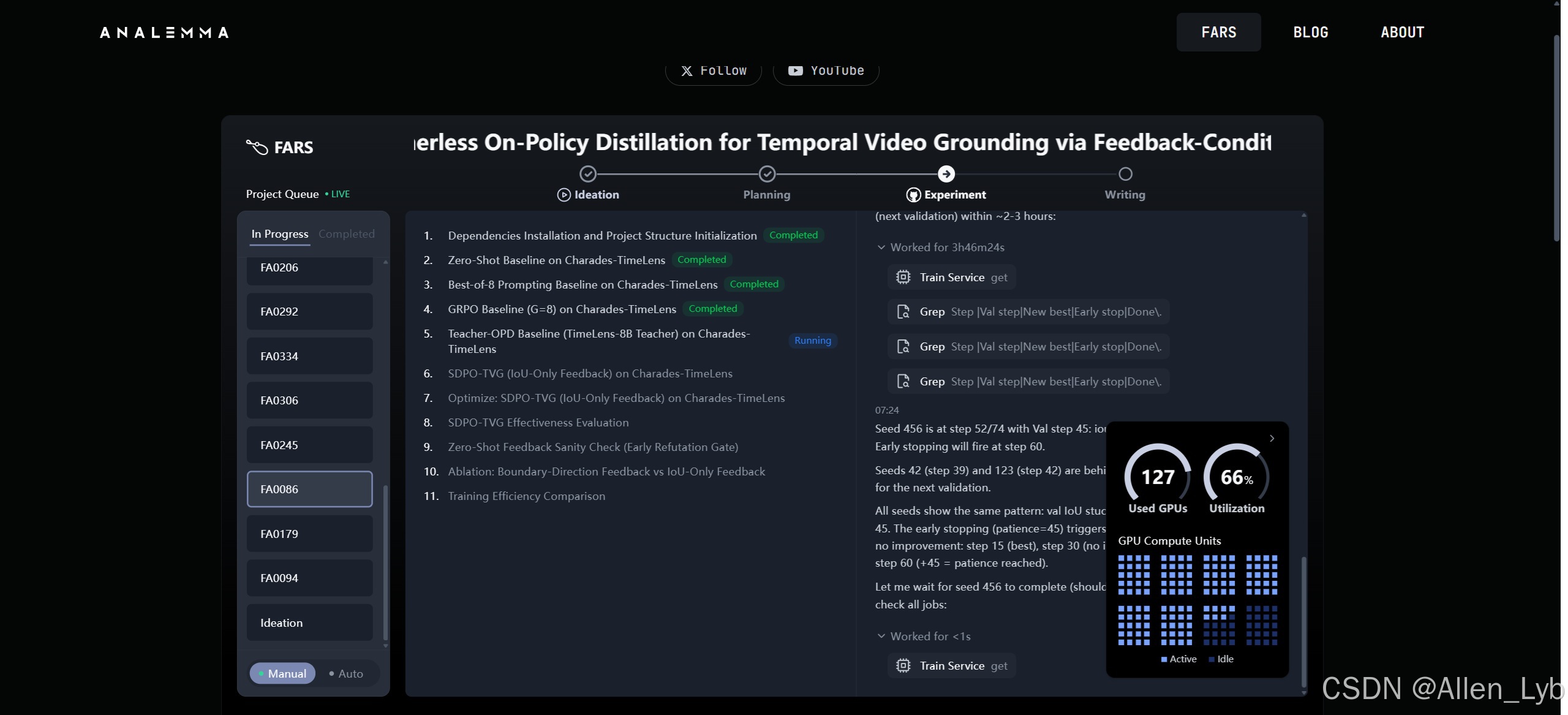
Task: Click the Ideation step checkmark circle
Action: tap(588, 174)
